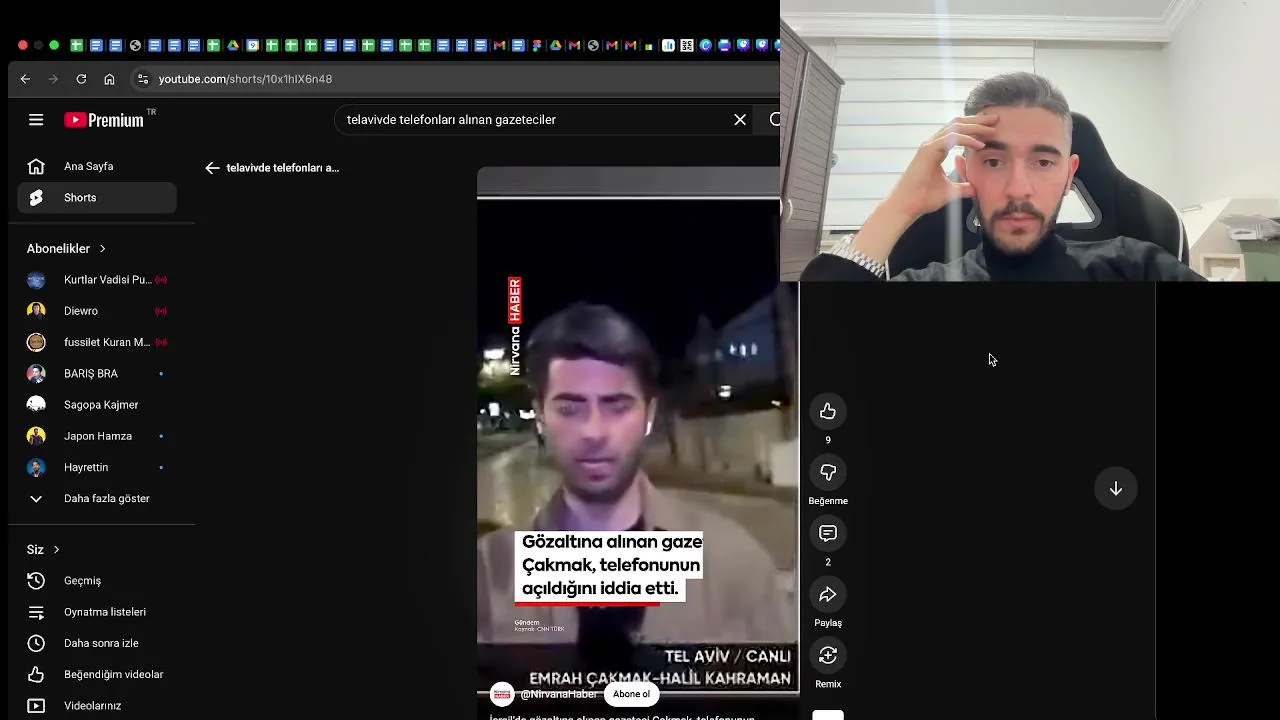The image size is (1280, 720).
Task: Click the browser forward arrow
Action: point(53,79)
